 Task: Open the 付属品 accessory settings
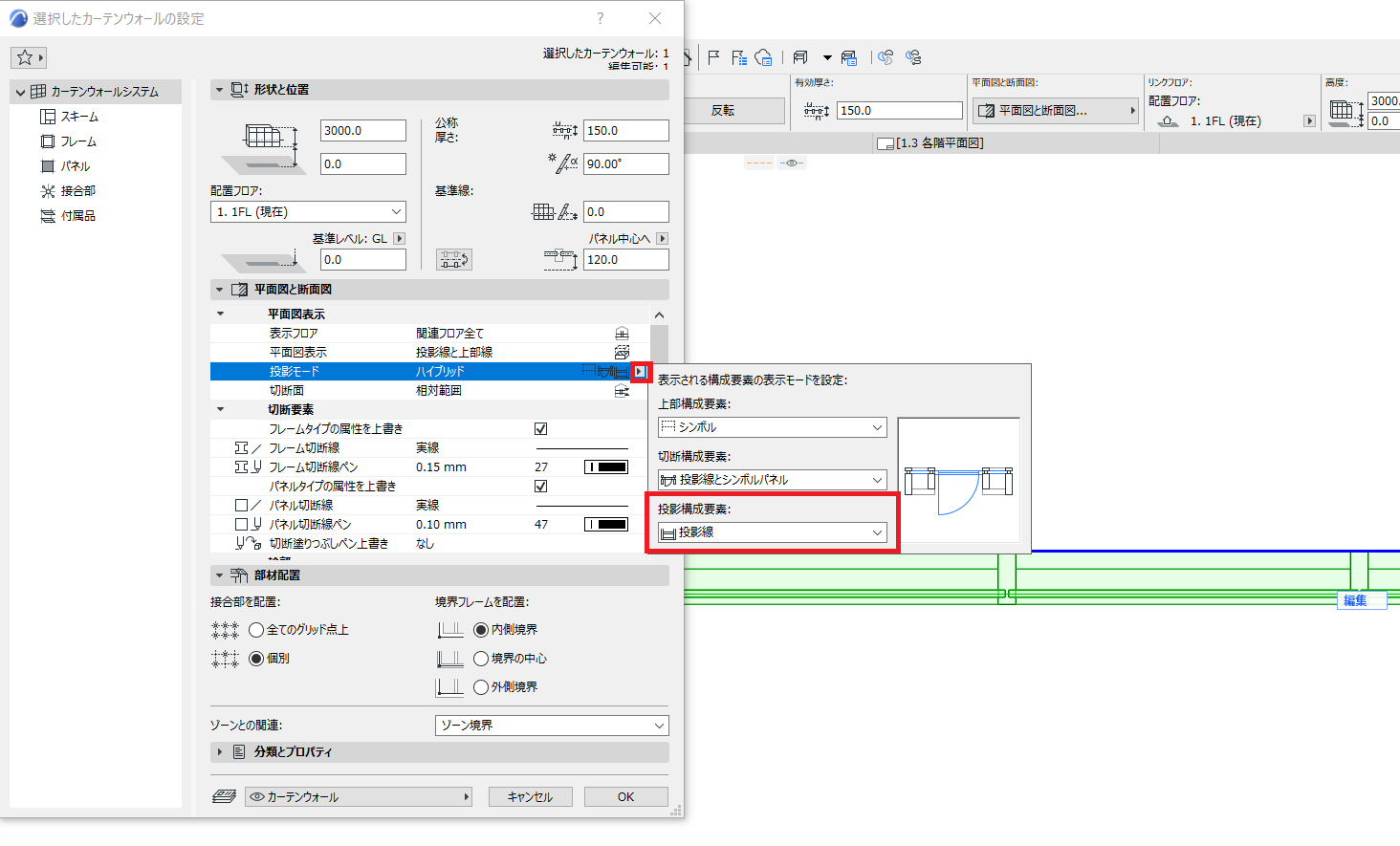[77, 216]
